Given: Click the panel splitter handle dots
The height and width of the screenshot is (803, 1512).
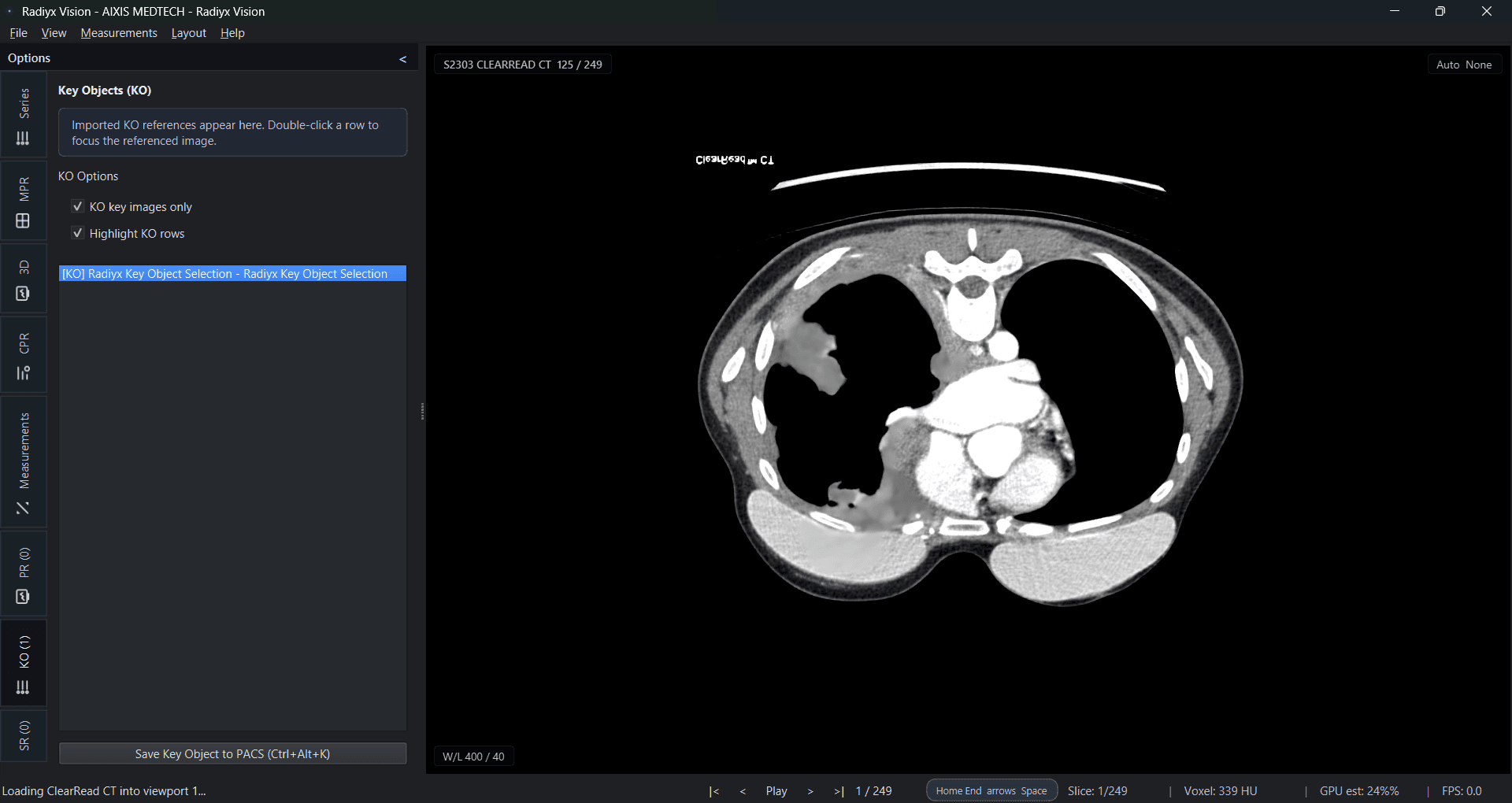Looking at the screenshot, I should 422,411.
